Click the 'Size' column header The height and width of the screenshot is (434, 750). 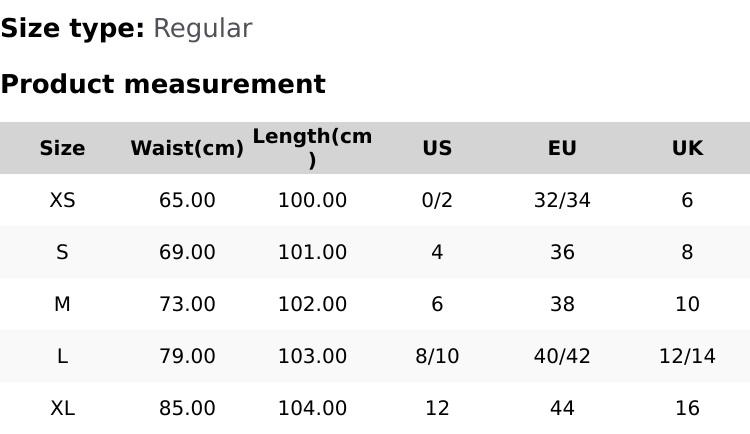62,149
